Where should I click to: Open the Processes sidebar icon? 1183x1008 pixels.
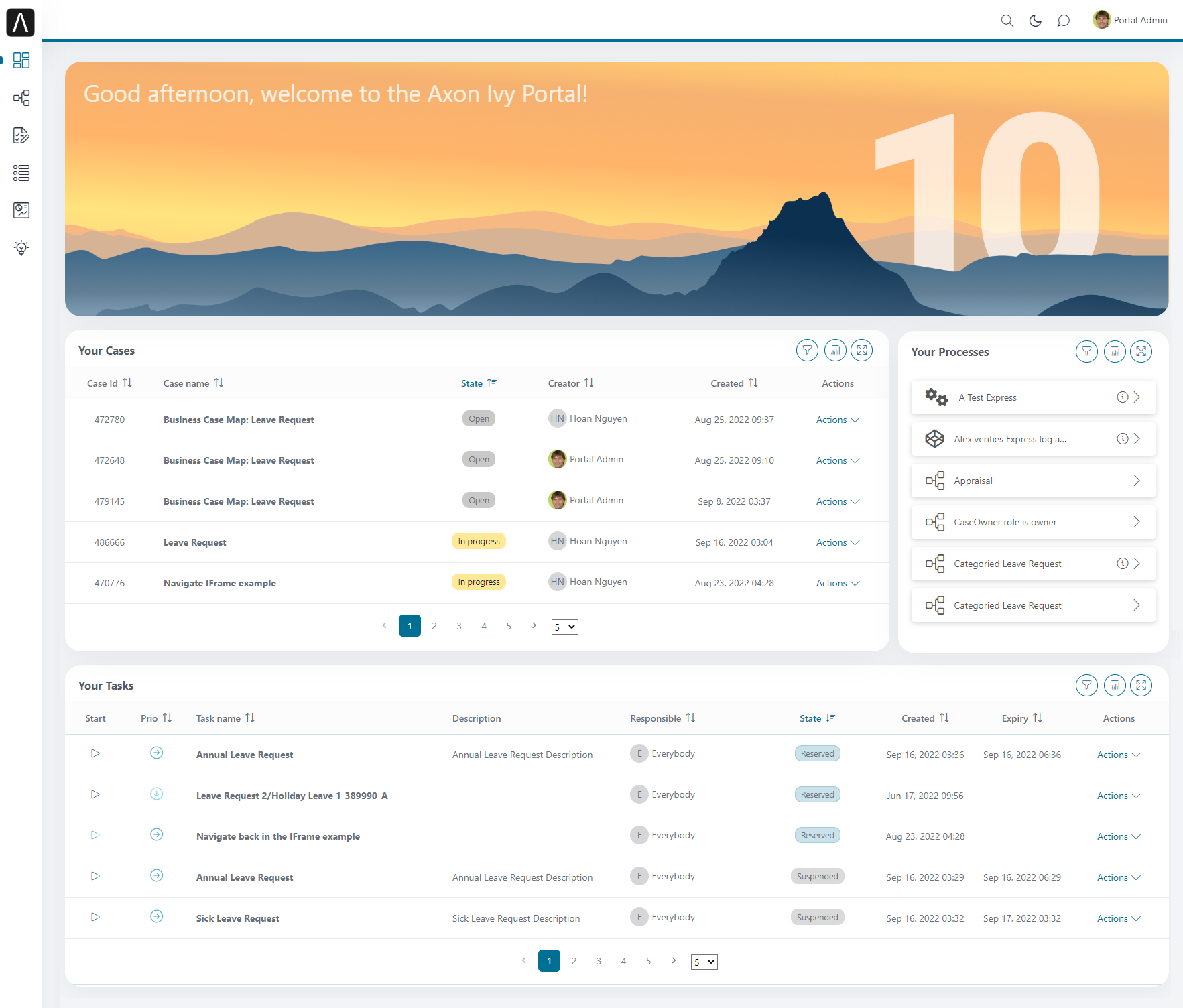pyautogui.click(x=21, y=98)
